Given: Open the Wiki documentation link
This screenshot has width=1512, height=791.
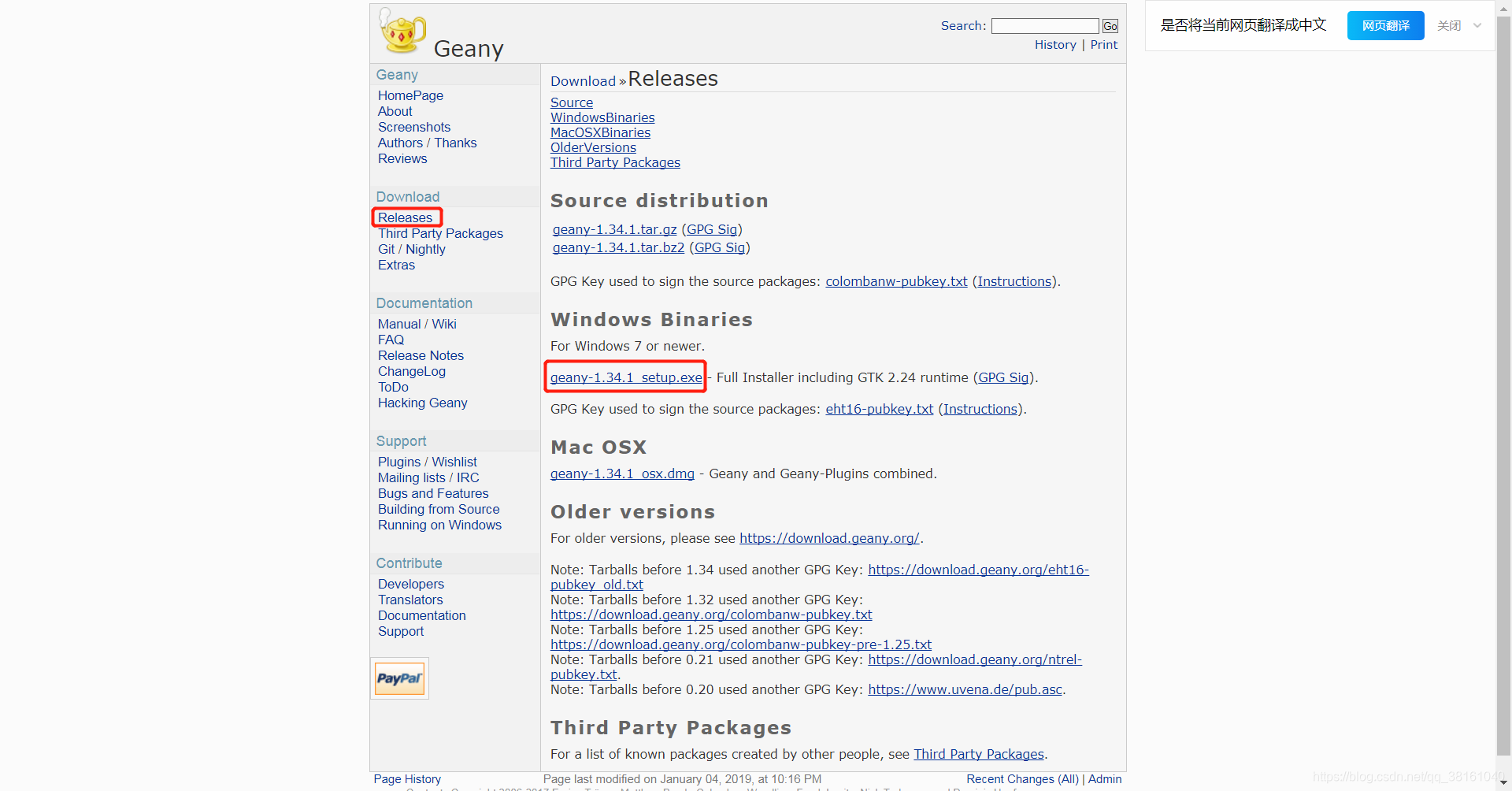Looking at the screenshot, I should click(x=444, y=324).
